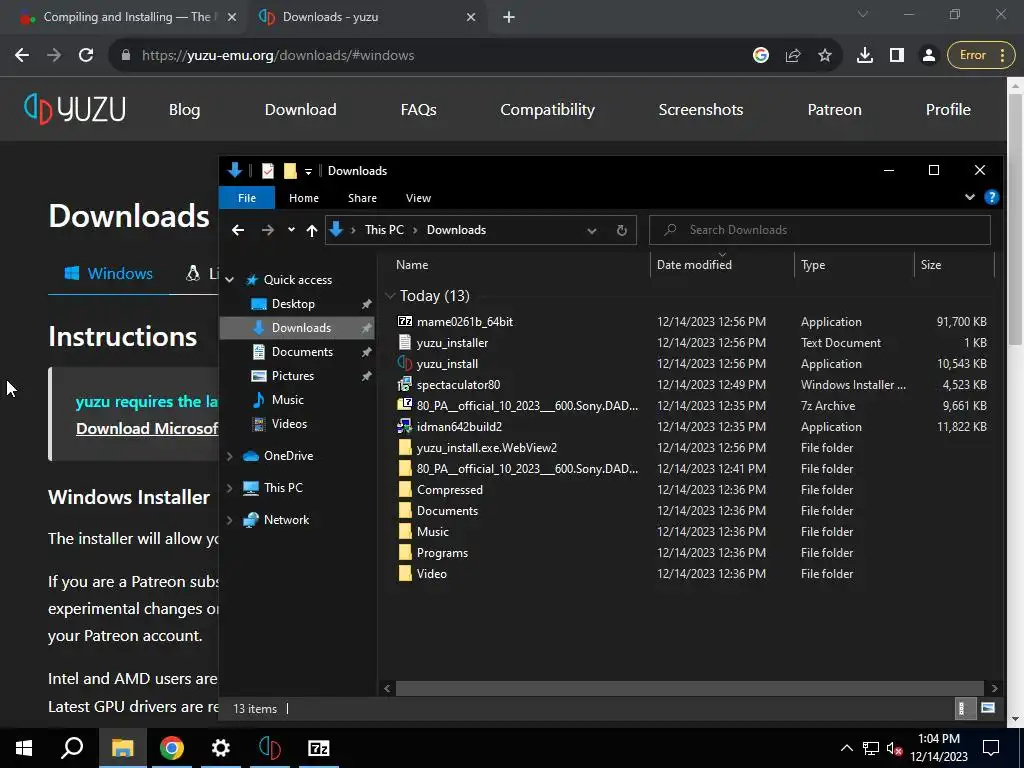Expand the Network tree node

click(x=230, y=520)
